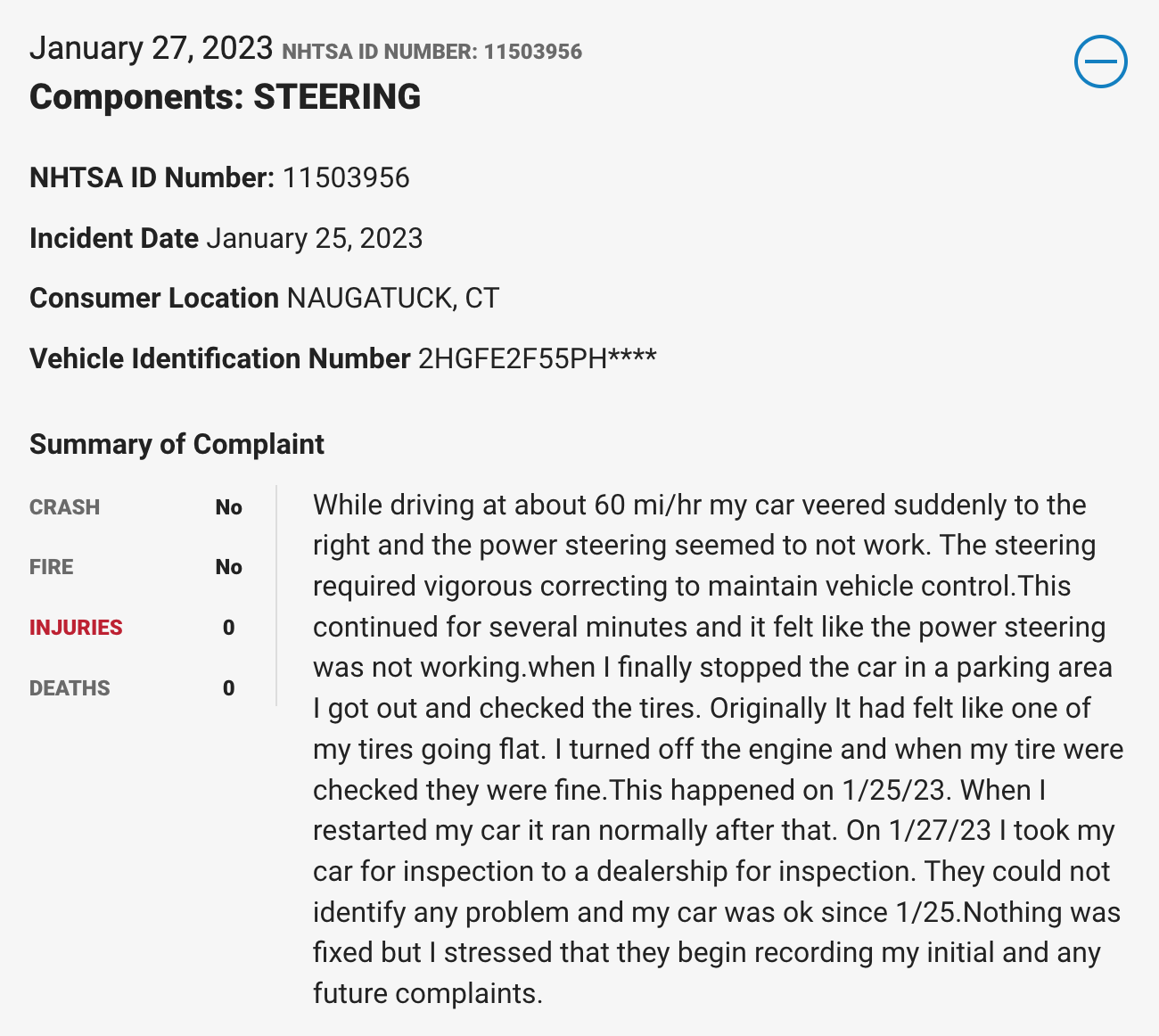Click the DEATHS label
This screenshot has height=1036, width=1159.
pyautogui.click(x=70, y=688)
